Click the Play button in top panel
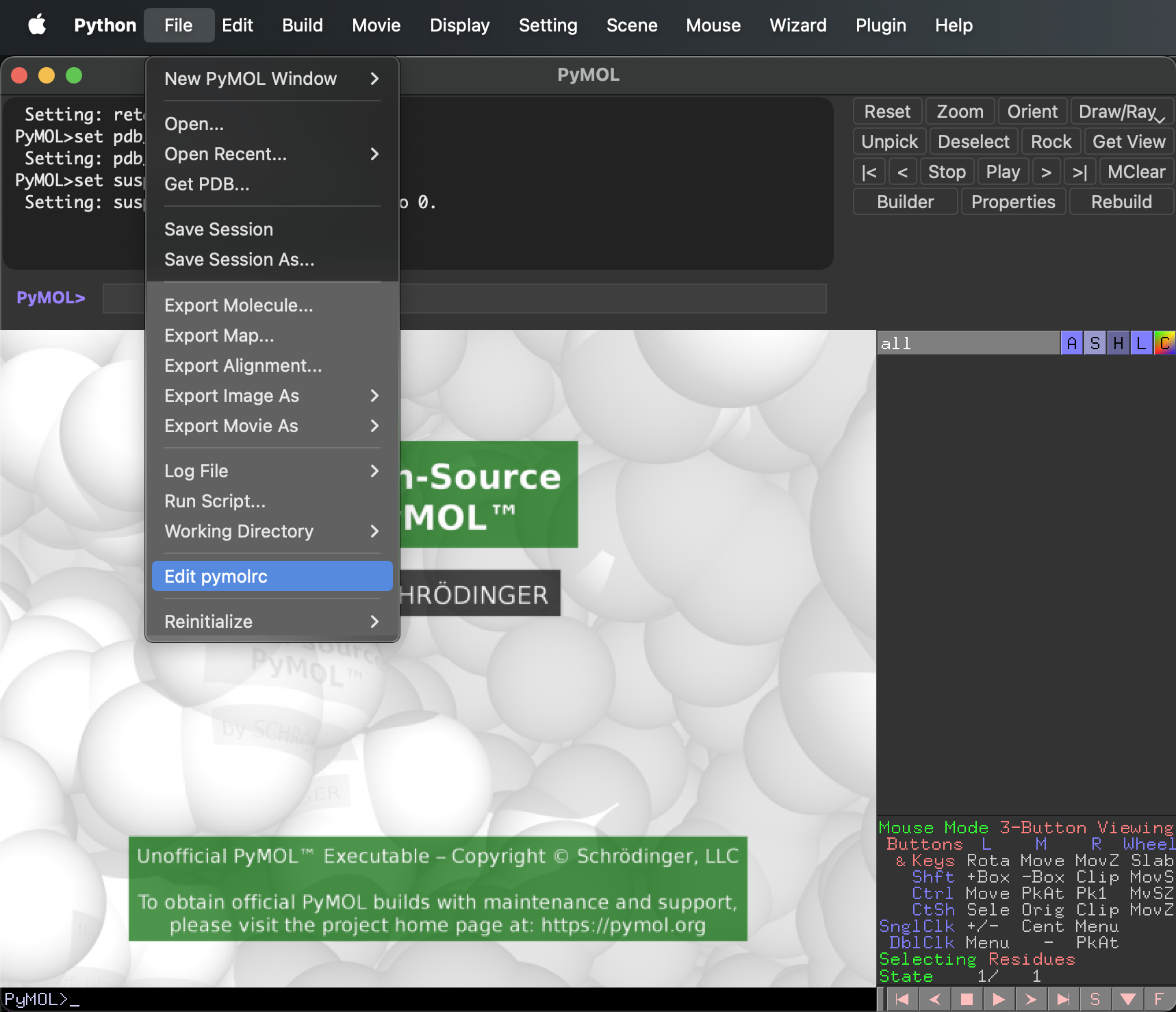 click(1004, 172)
